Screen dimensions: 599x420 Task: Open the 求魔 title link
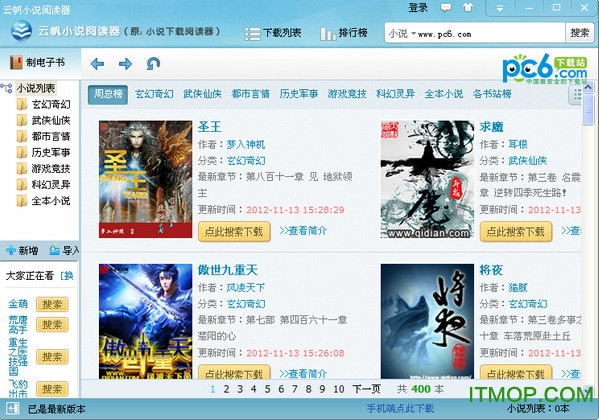click(491, 127)
